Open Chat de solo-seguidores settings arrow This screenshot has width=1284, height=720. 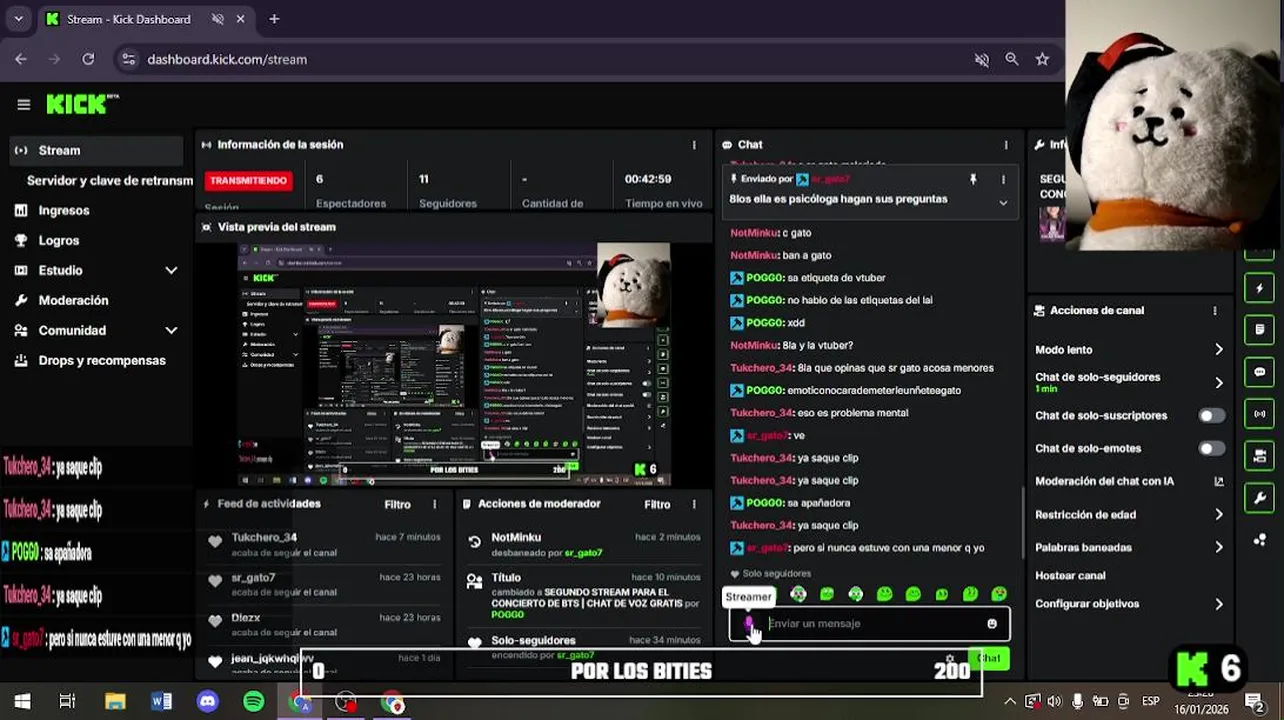point(1218,382)
